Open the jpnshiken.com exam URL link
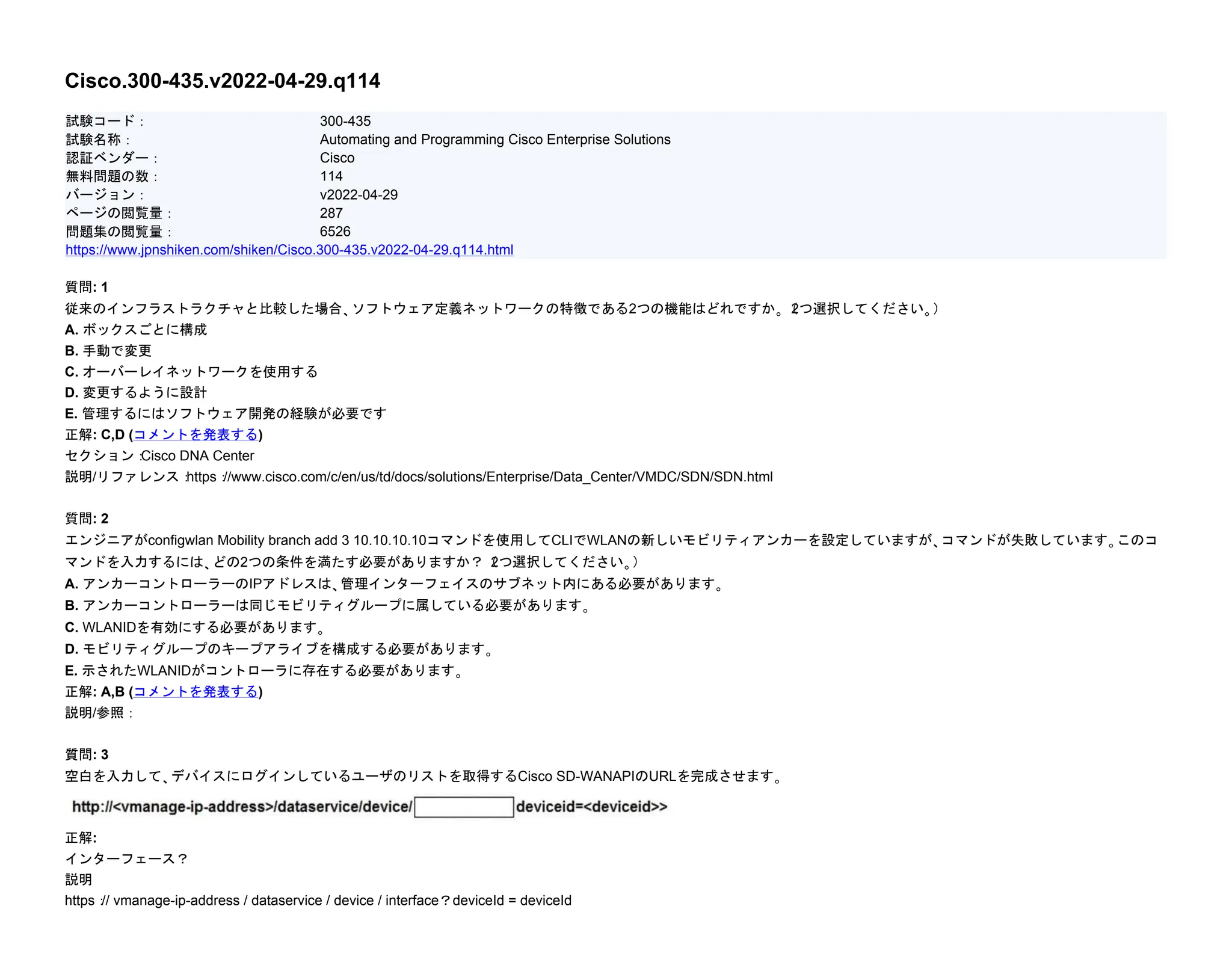 pos(289,250)
